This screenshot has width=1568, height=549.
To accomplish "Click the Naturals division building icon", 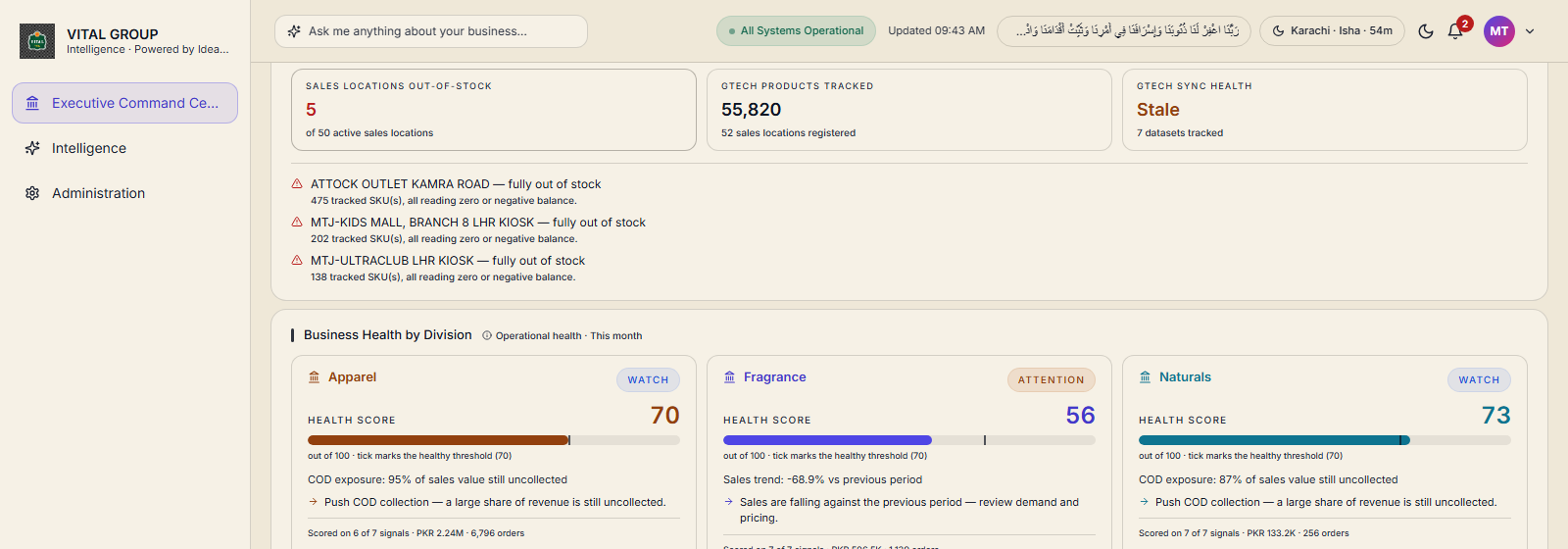I will coord(1146,376).
